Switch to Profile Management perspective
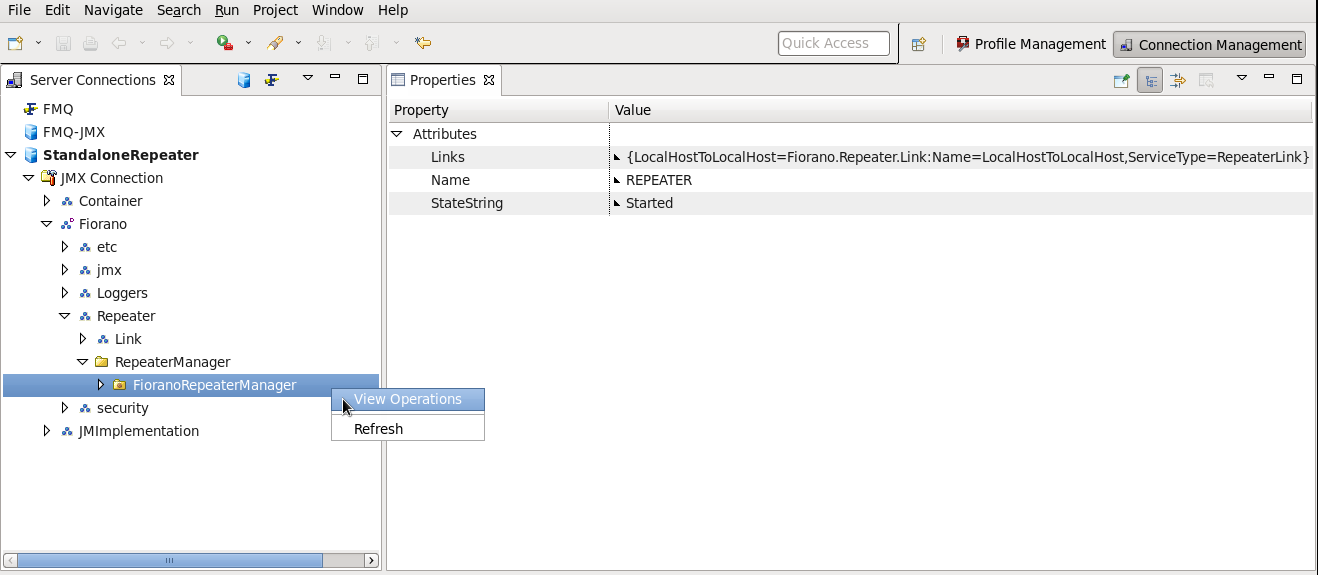This screenshot has height=575, width=1318. 1031,44
